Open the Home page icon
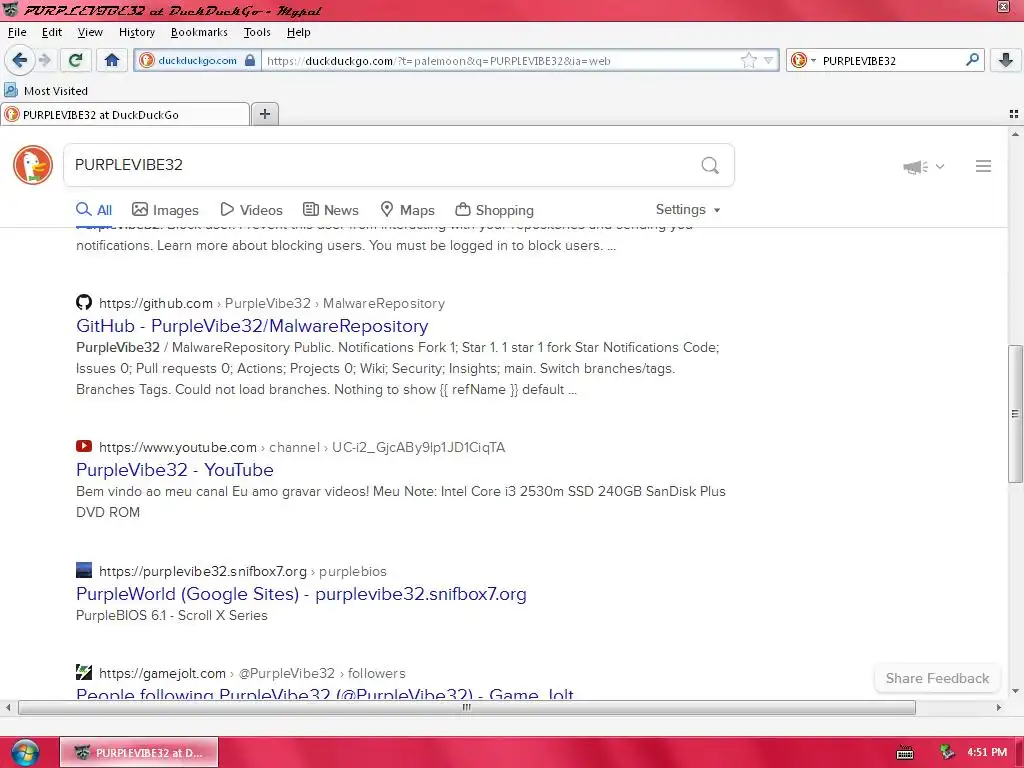Screen dimensions: 1024x768 click(112, 60)
